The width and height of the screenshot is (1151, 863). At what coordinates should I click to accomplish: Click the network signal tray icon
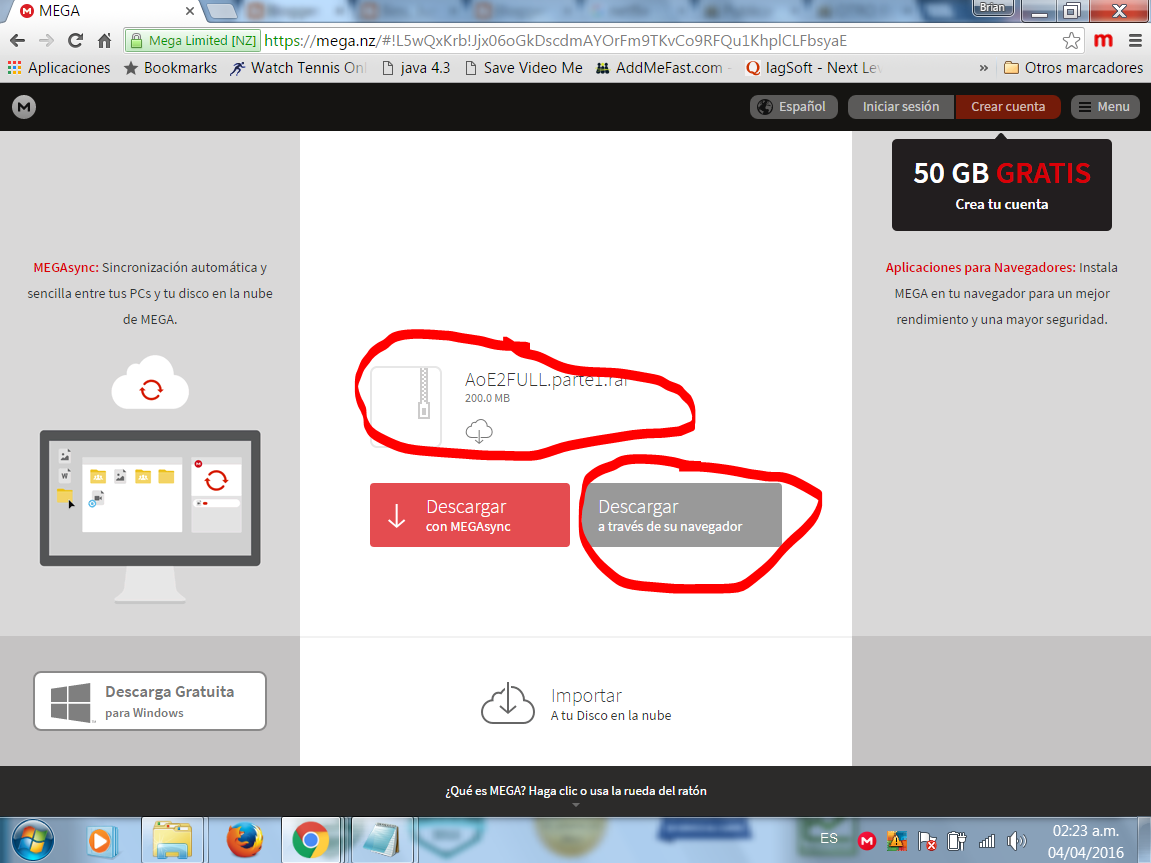pos(987,841)
